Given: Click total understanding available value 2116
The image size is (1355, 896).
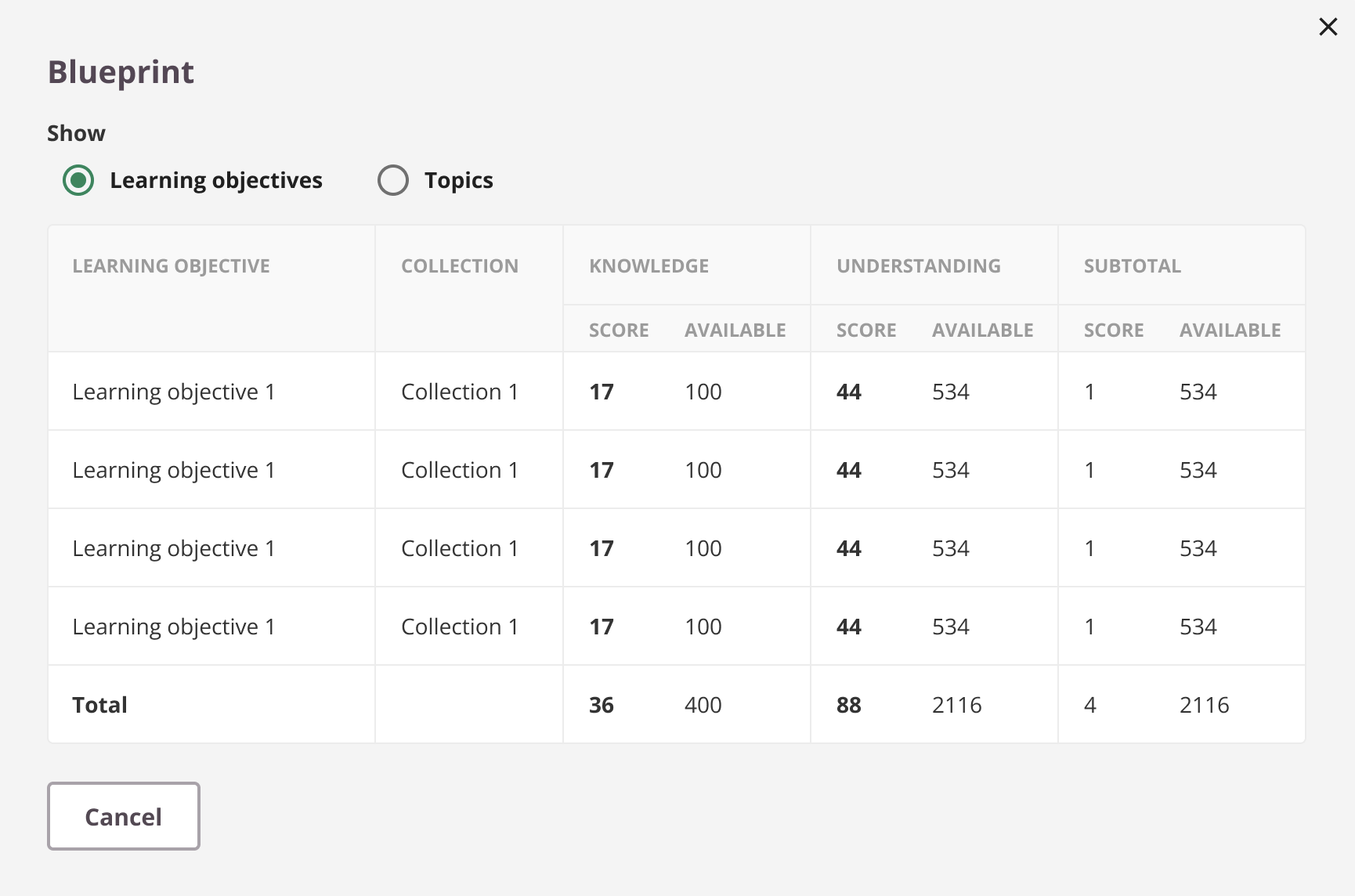Looking at the screenshot, I should click(x=957, y=705).
